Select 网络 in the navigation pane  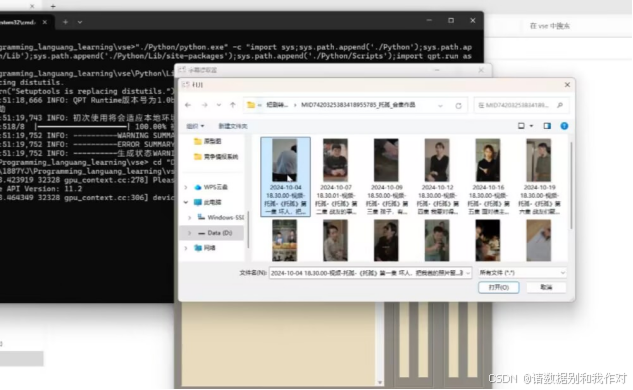205,248
